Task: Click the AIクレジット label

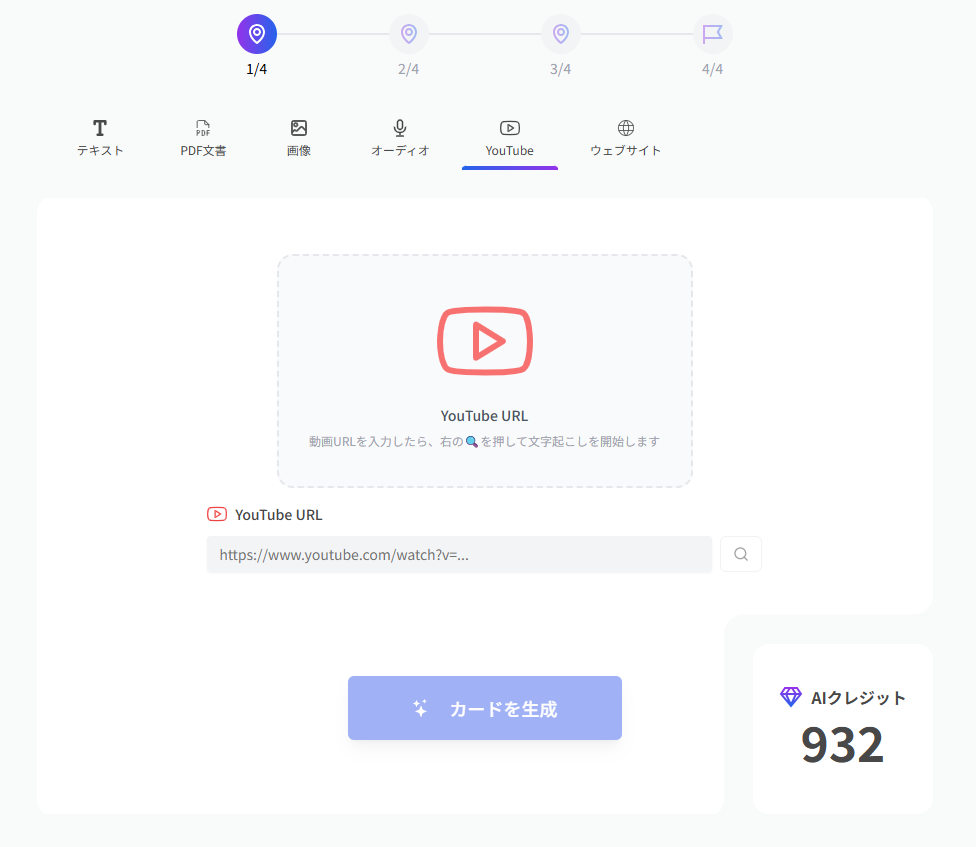Action: (x=858, y=698)
